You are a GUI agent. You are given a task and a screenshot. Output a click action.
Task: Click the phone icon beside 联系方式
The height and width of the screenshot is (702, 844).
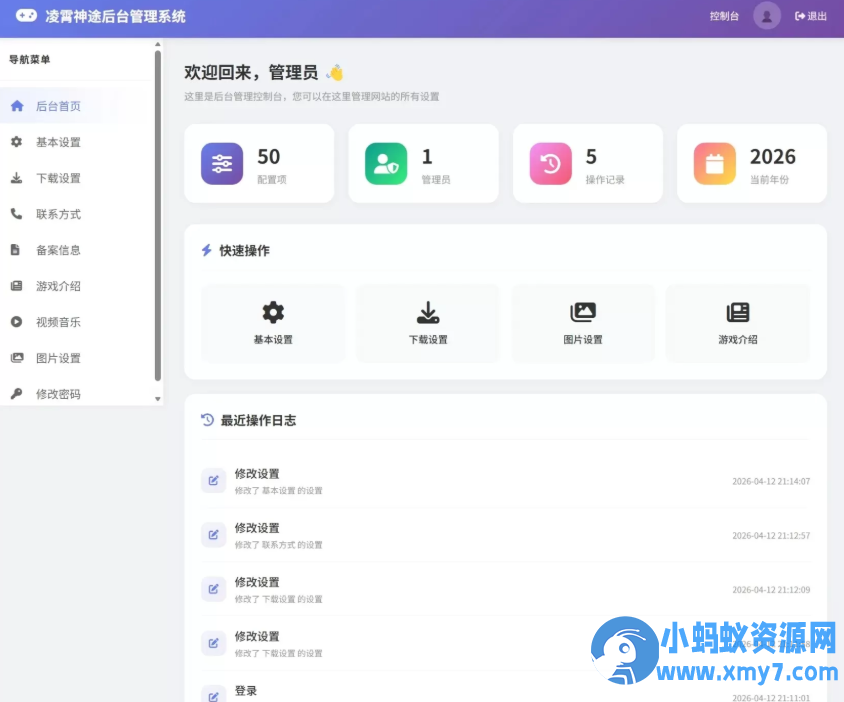16,213
